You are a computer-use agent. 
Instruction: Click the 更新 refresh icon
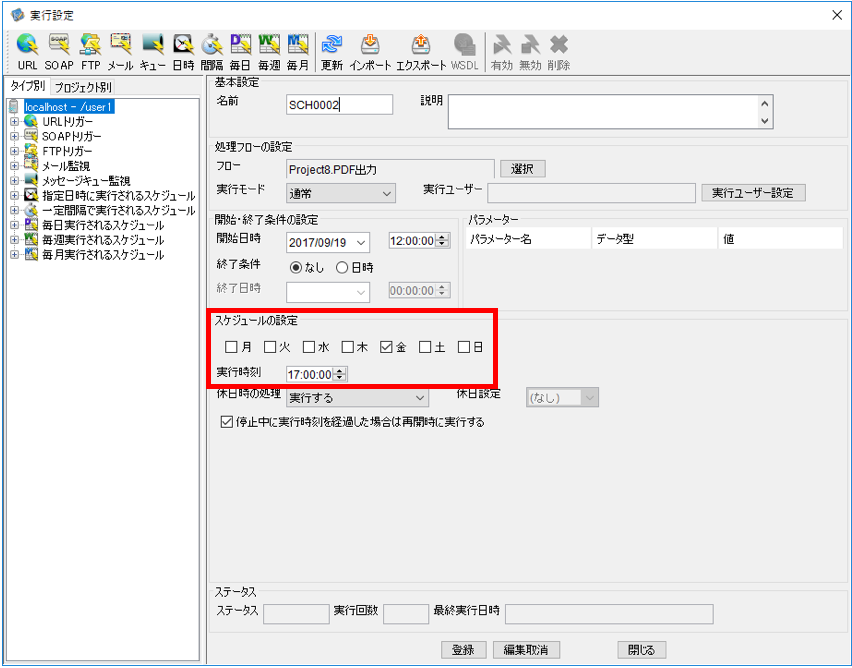(x=331, y=52)
